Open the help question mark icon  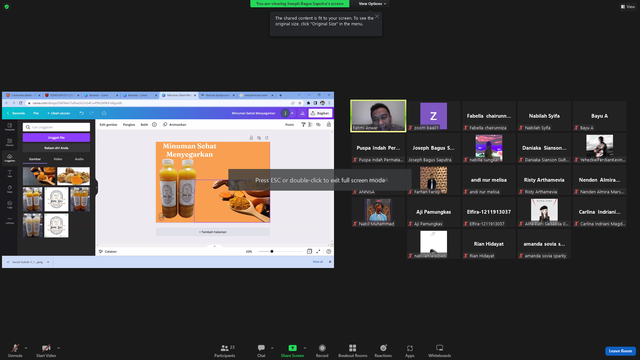[x=329, y=251]
